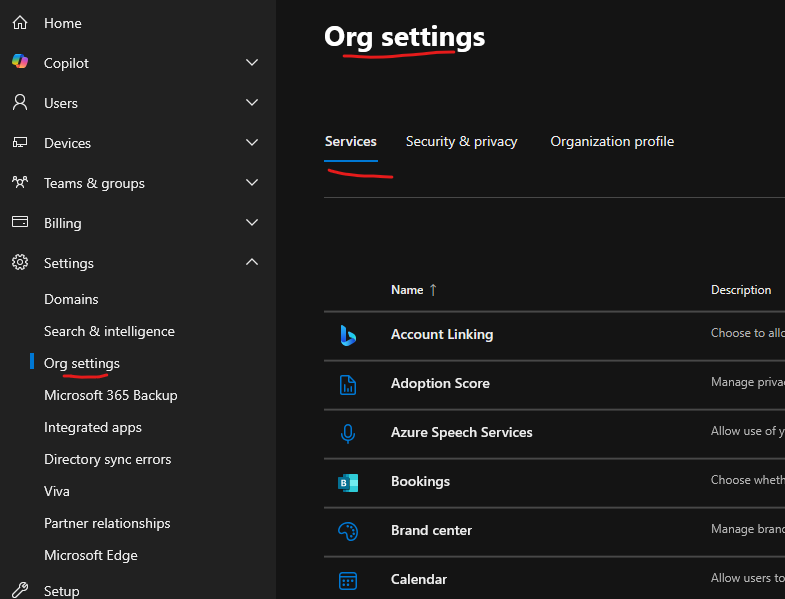Click the Bookings description text

748,480
